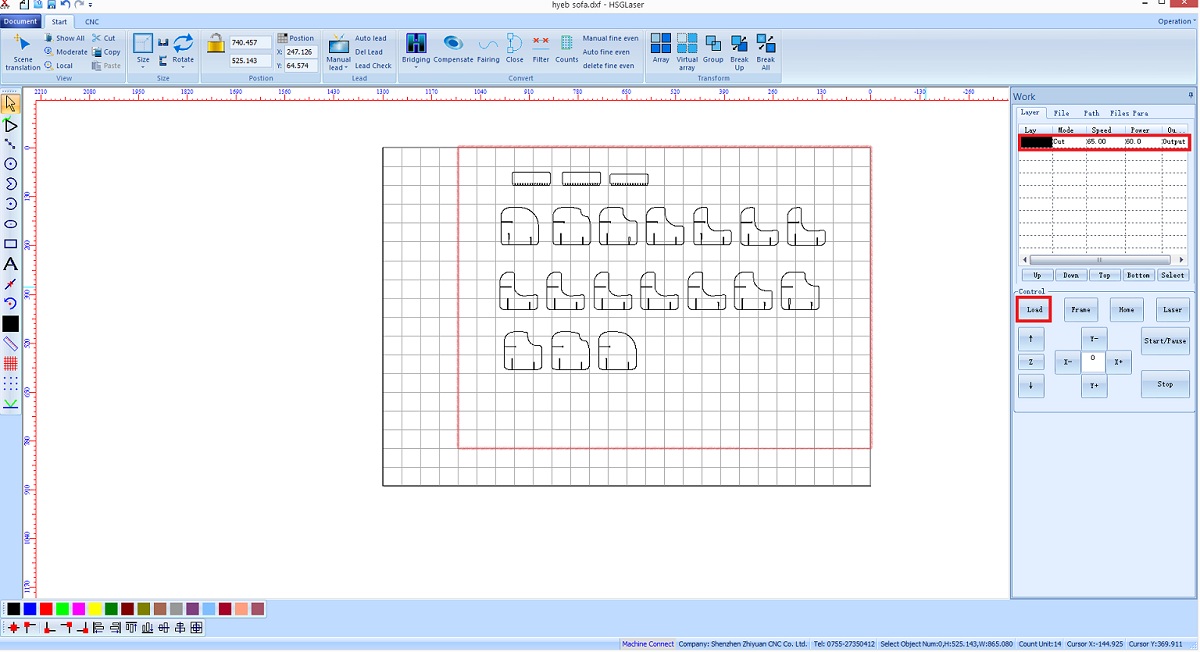Click the width field showing 740.457
The image size is (1200, 652).
tap(249, 43)
